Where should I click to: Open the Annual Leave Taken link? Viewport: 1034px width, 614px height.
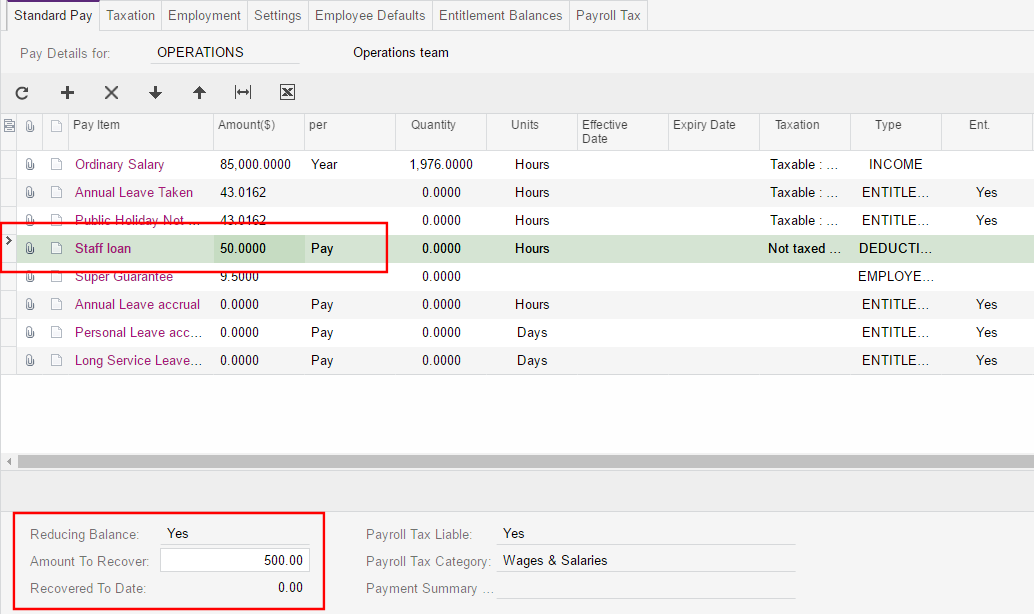[x=134, y=193]
